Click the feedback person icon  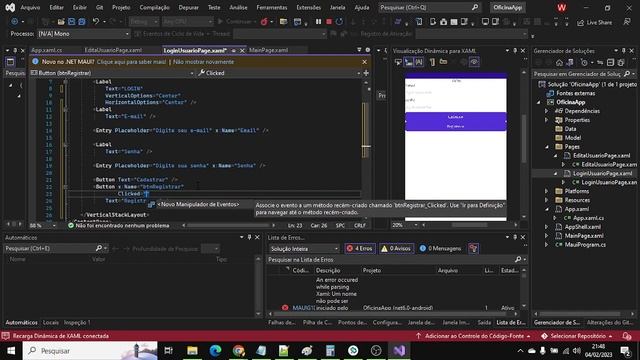(627, 22)
